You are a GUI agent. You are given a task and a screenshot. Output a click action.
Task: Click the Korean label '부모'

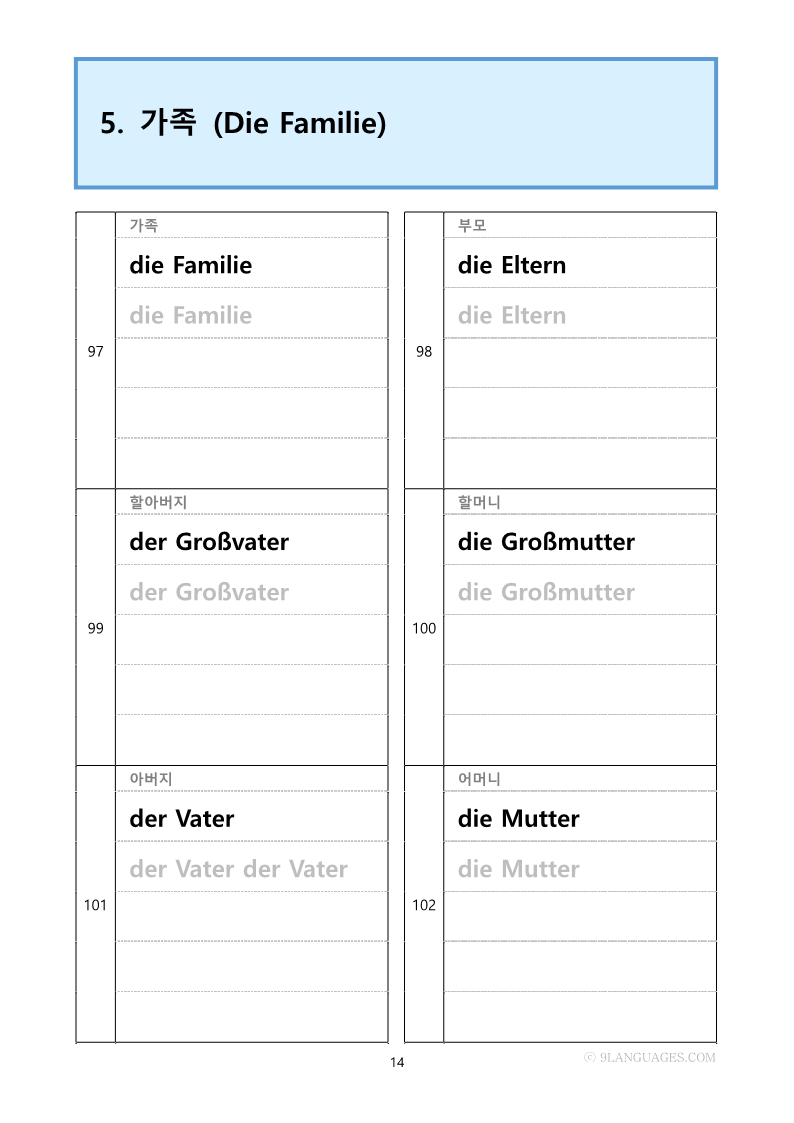tap(472, 225)
